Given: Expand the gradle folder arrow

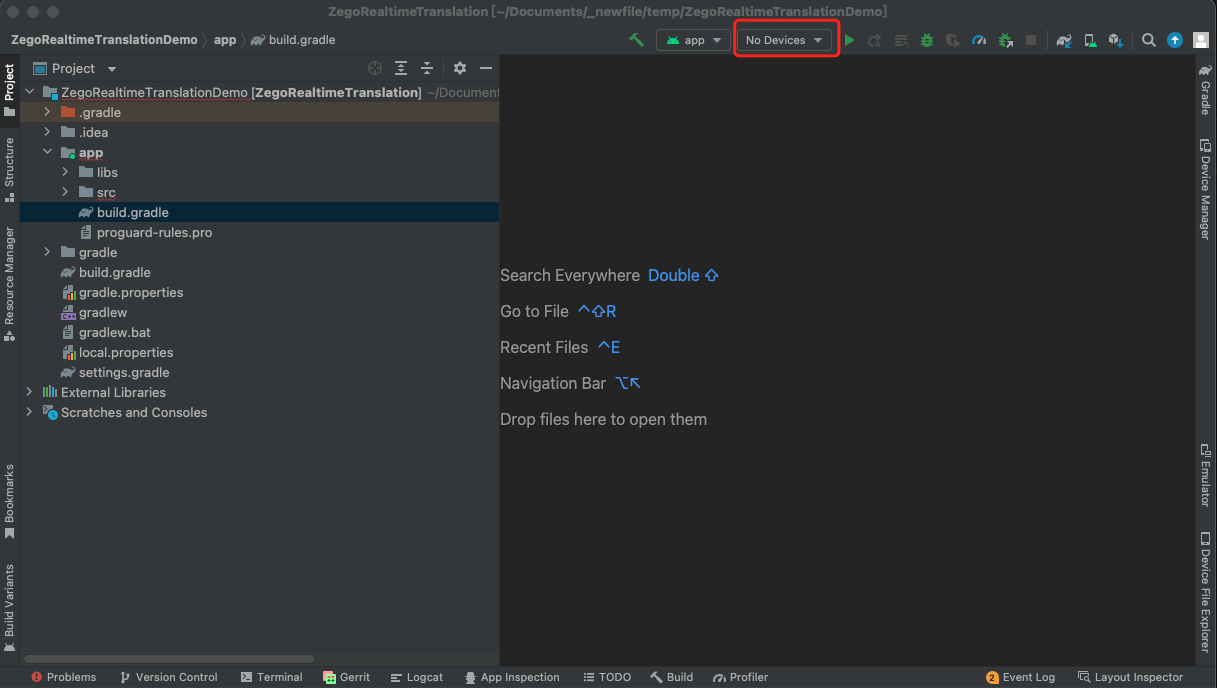Looking at the screenshot, I should pyautogui.click(x=47, y=252).
